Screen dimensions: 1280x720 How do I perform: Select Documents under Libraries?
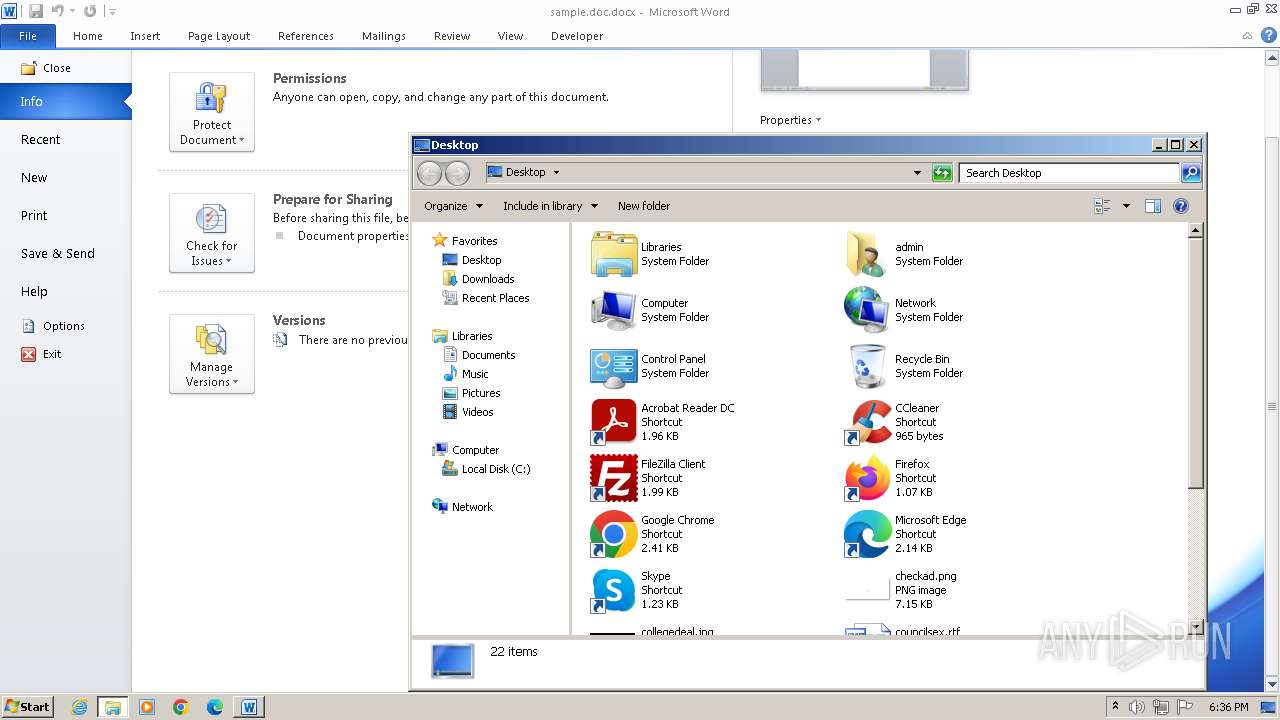coord(488,355)
